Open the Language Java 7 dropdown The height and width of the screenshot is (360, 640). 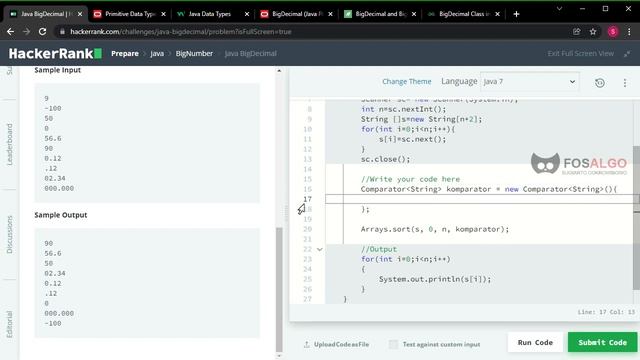coord(530,82)
